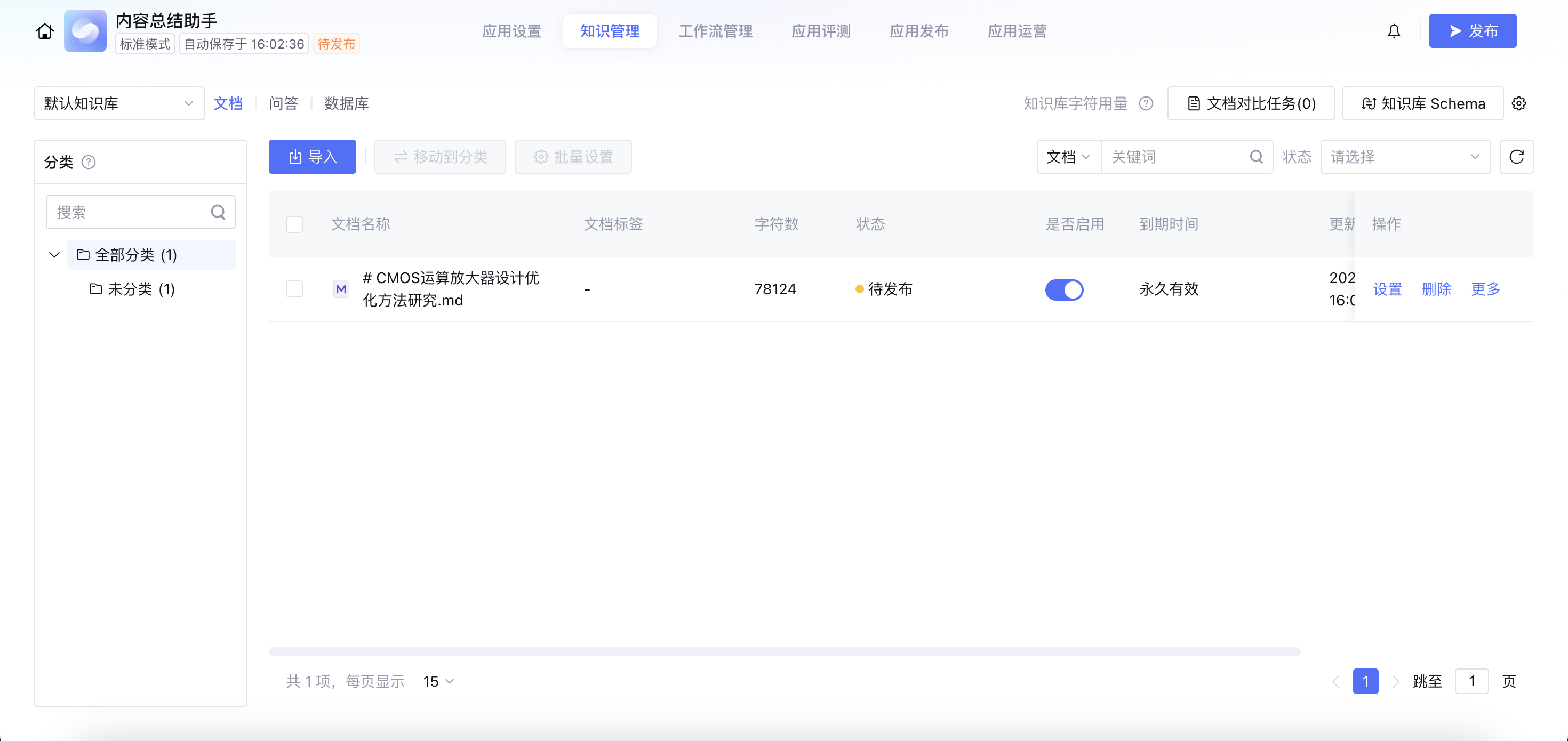Click keyword search magnifier icon
The image size is (1568, 741).
click(x=1257, y=157)
